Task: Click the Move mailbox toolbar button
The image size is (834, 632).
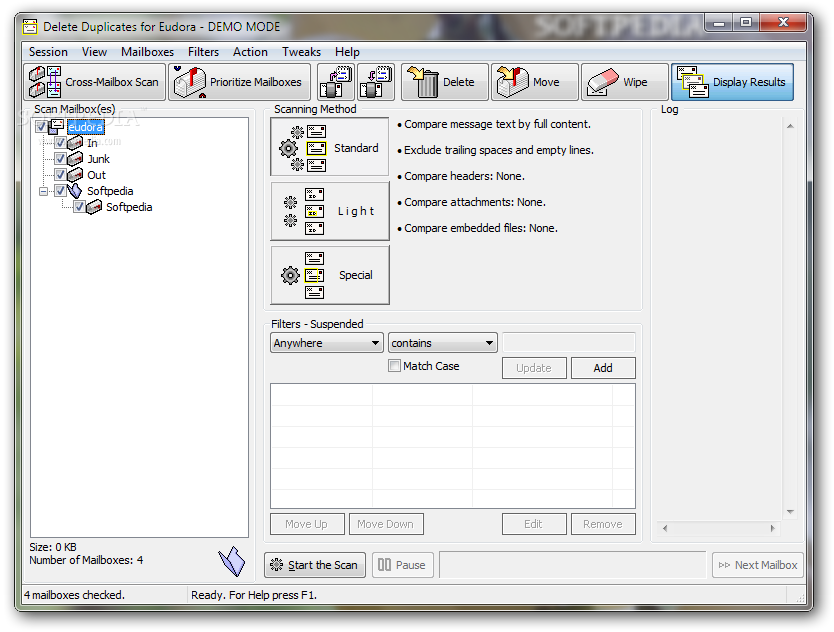Action: click(535, 82)
